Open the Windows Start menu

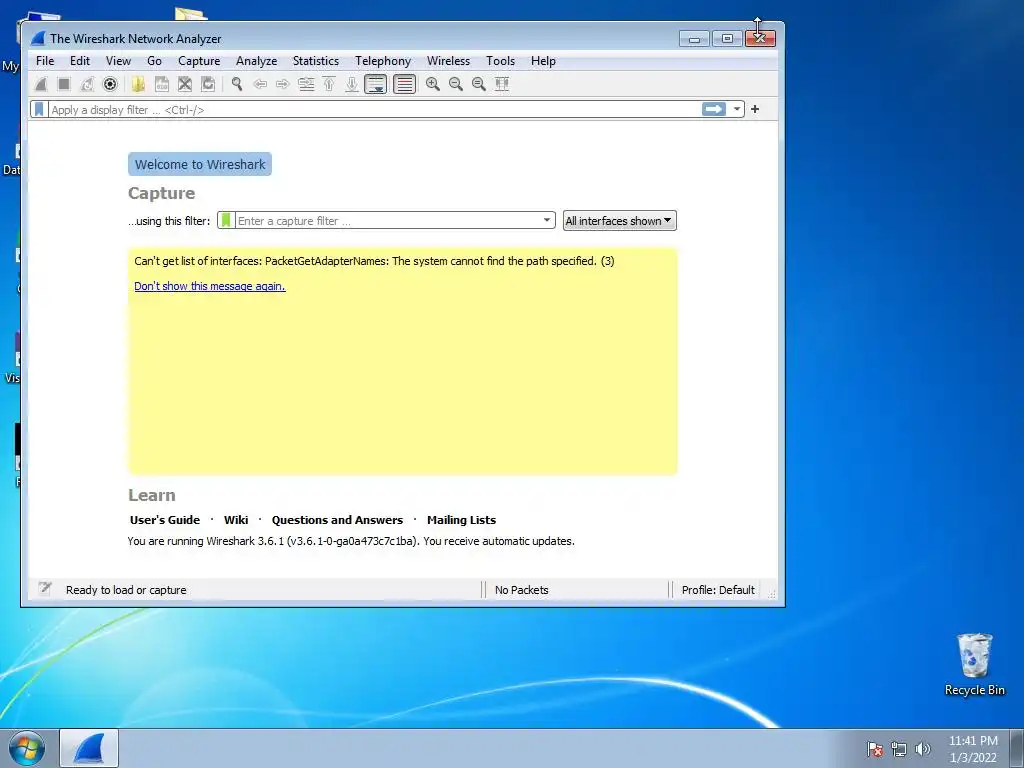click(27, 748)
